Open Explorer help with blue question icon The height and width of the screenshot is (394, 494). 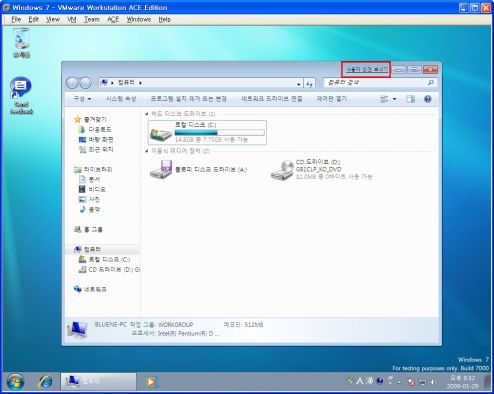click(428, 99)
